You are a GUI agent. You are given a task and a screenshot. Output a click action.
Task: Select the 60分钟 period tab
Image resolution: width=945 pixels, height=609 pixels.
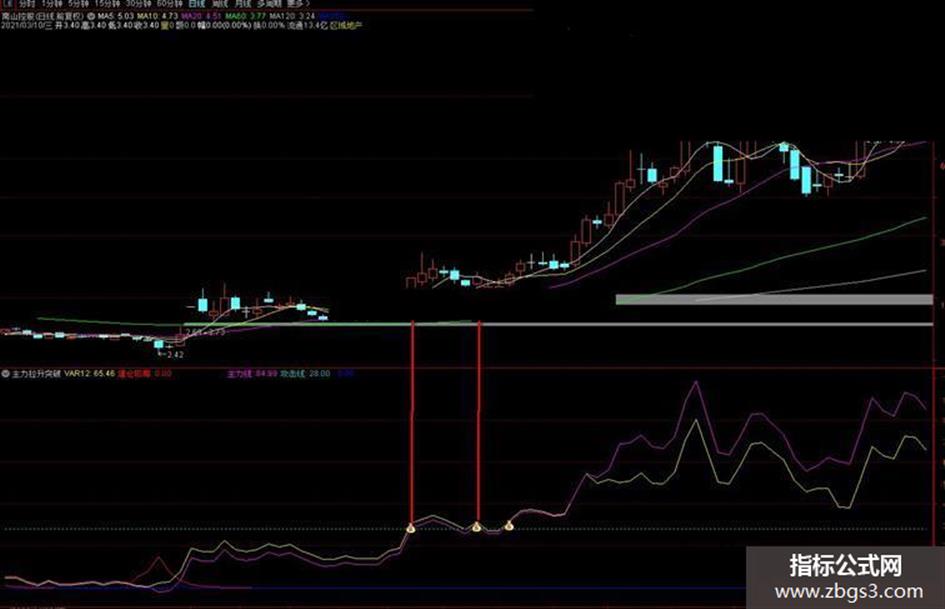coord(169,4)
